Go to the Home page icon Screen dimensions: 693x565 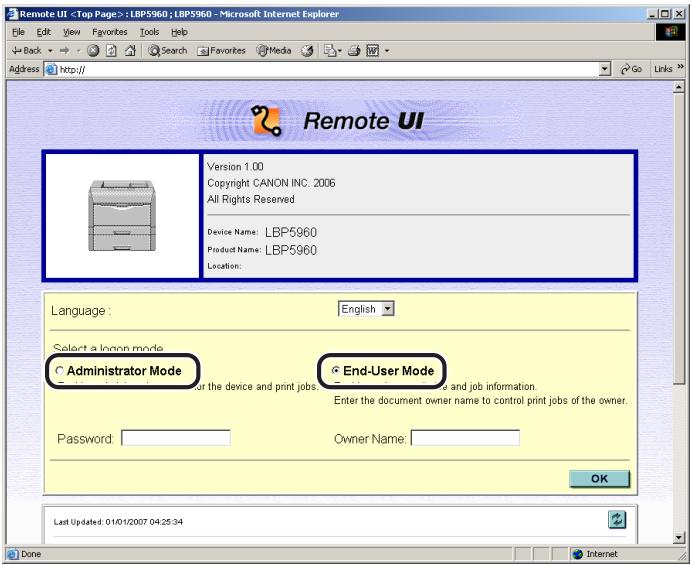tap(130, 51)
